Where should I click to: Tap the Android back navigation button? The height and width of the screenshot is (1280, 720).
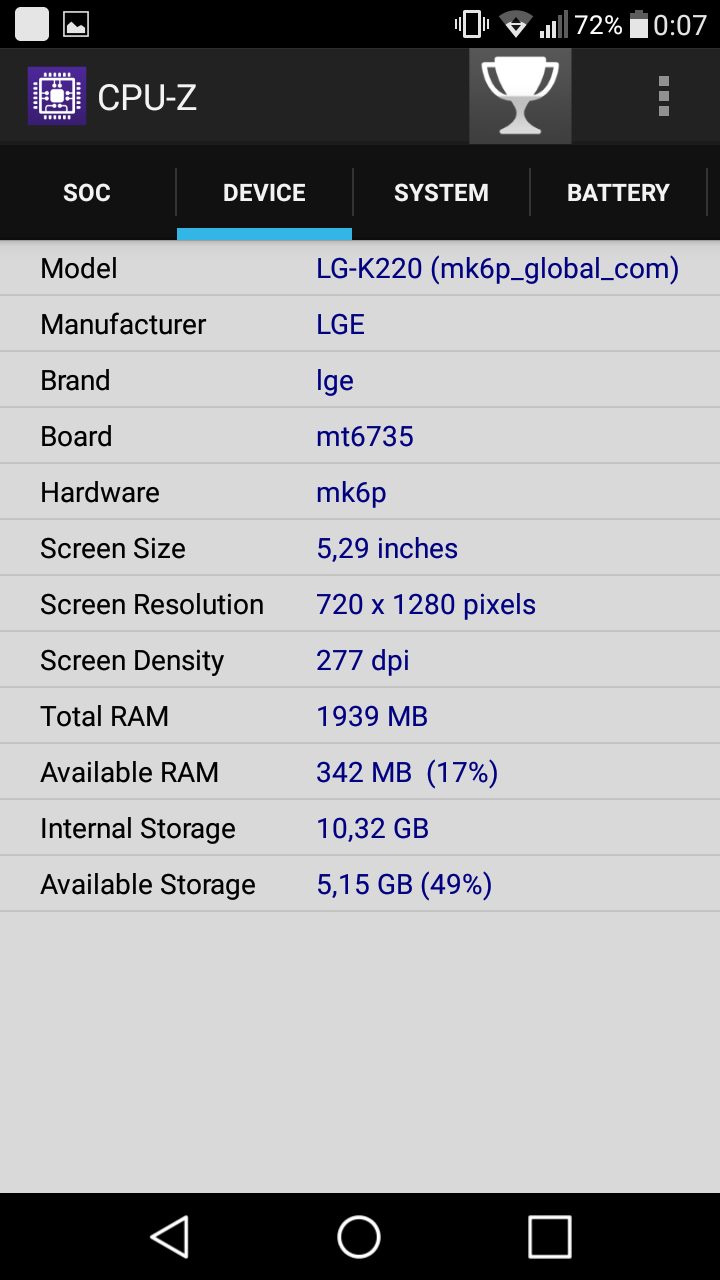[170, 1236]
